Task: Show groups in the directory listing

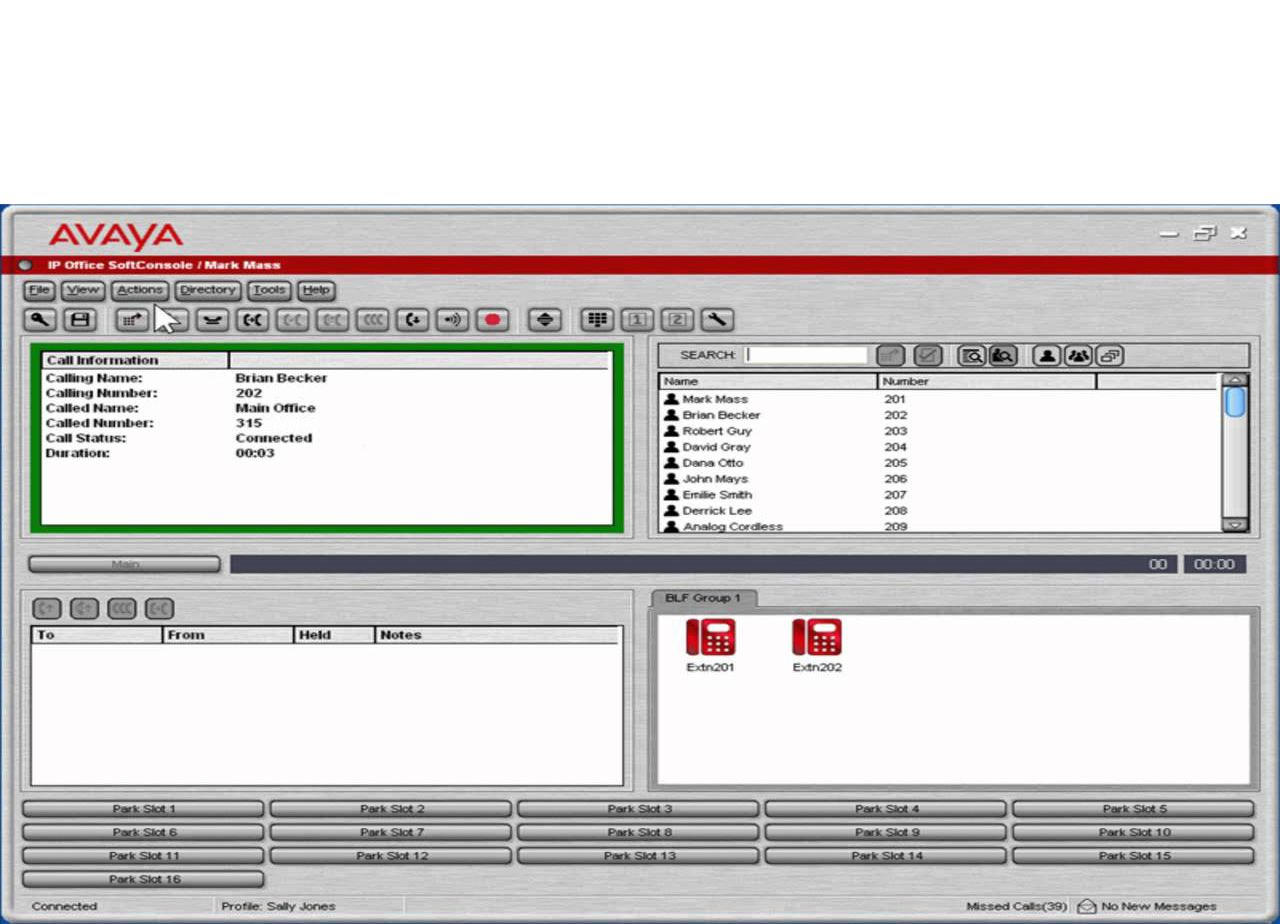Action: pos(1078,355)
